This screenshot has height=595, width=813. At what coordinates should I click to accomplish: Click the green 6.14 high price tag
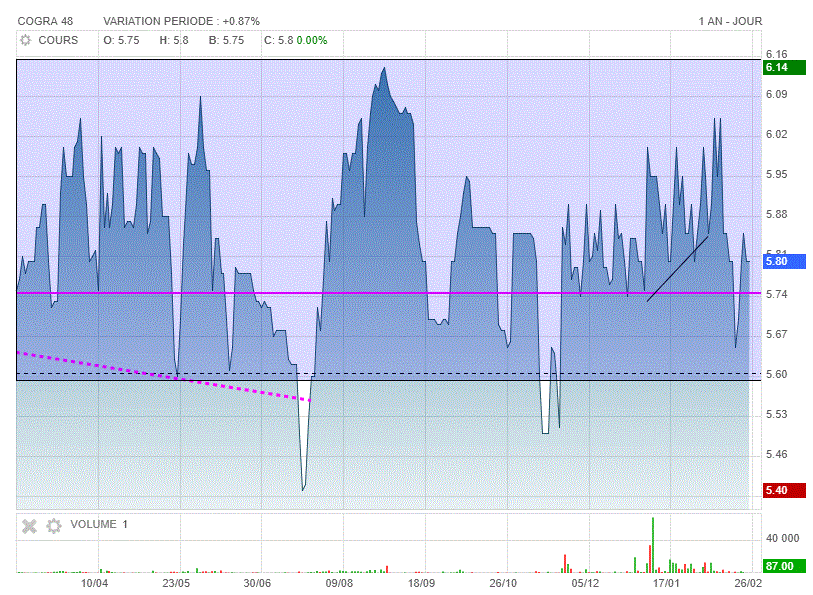coord(784,67)
